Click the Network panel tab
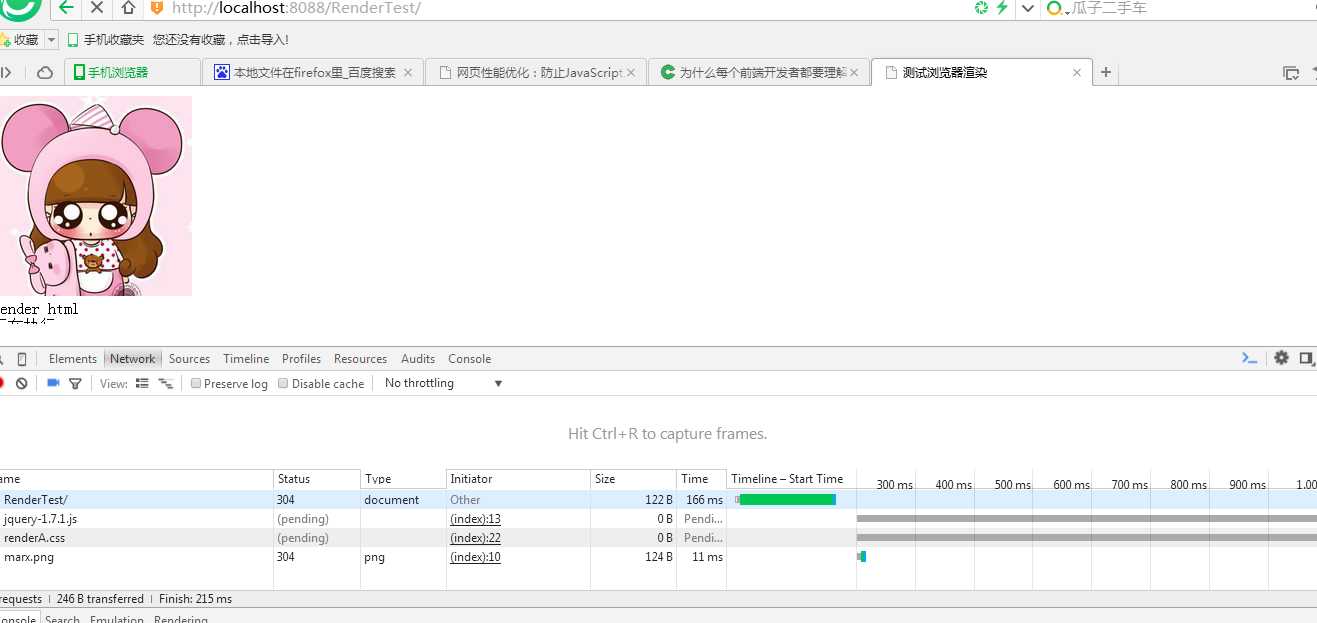This screenshot has width=1317, height=623. 133,359
